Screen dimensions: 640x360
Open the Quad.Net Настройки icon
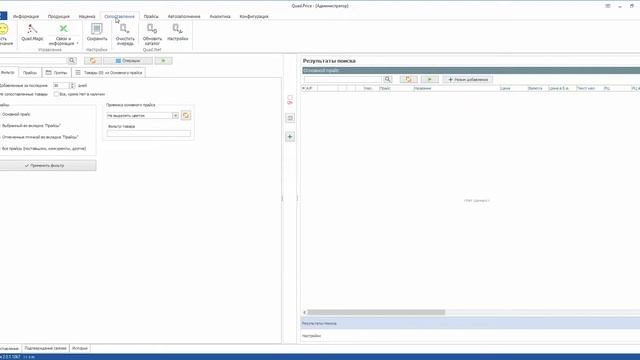pos(178,32)
